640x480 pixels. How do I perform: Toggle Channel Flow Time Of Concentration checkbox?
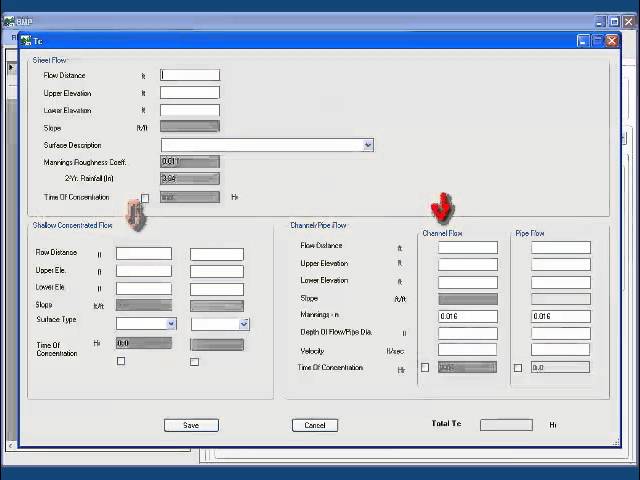point(425,367)
